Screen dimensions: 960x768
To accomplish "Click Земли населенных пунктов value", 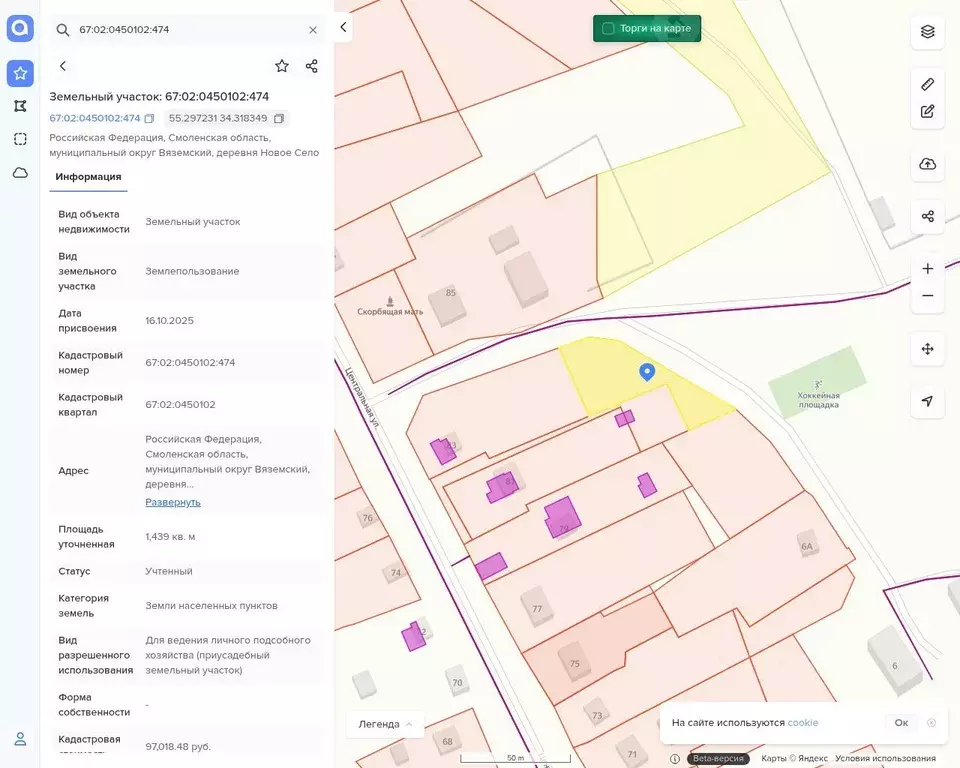I will (x=211, y=605).
